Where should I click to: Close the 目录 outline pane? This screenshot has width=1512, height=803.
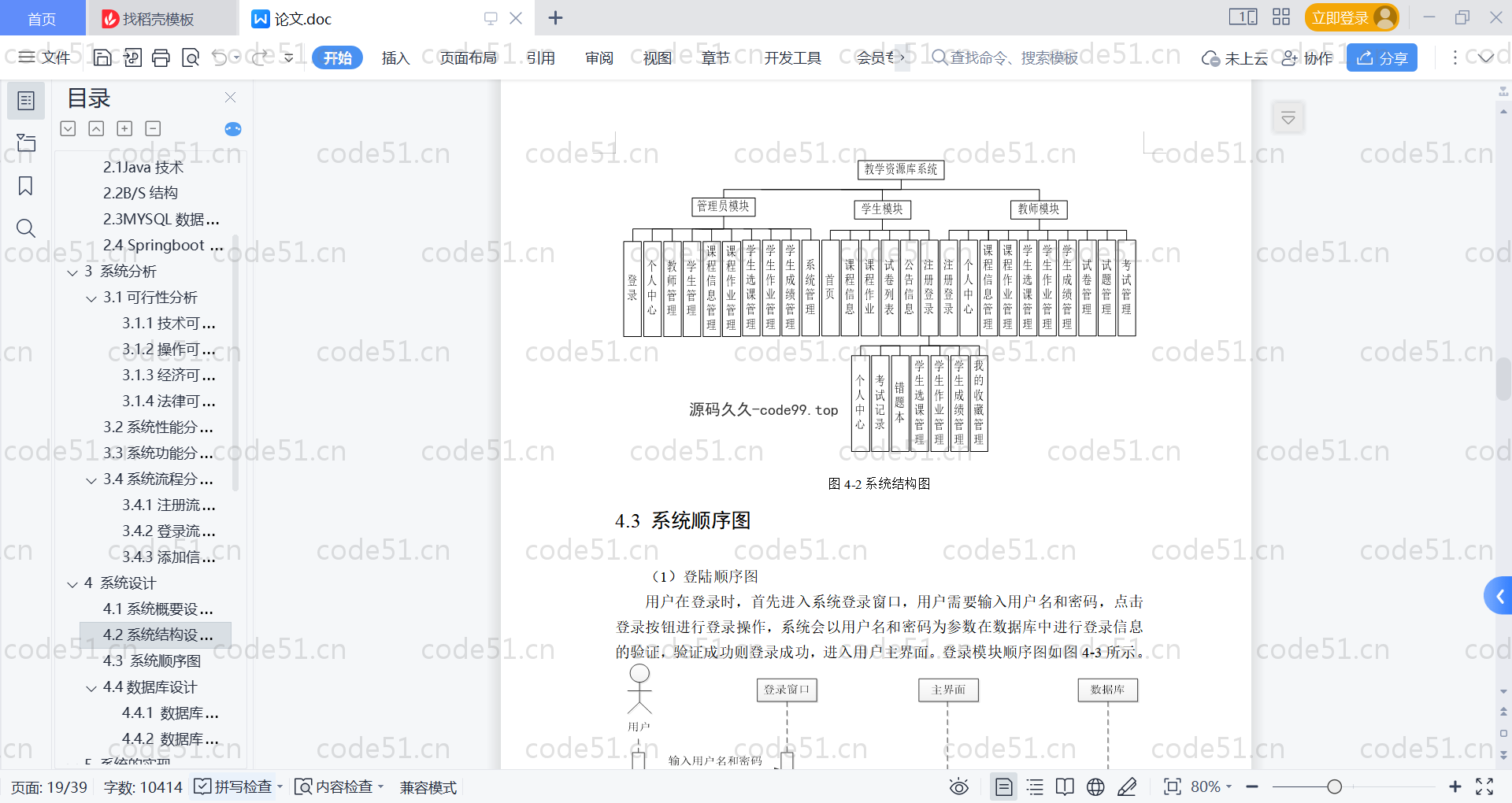click(231, 98)
